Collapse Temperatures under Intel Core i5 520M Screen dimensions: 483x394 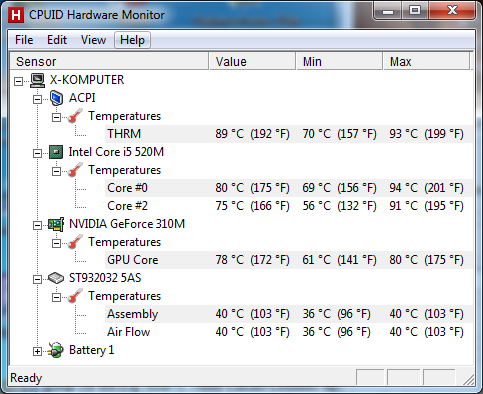[57, 171]
